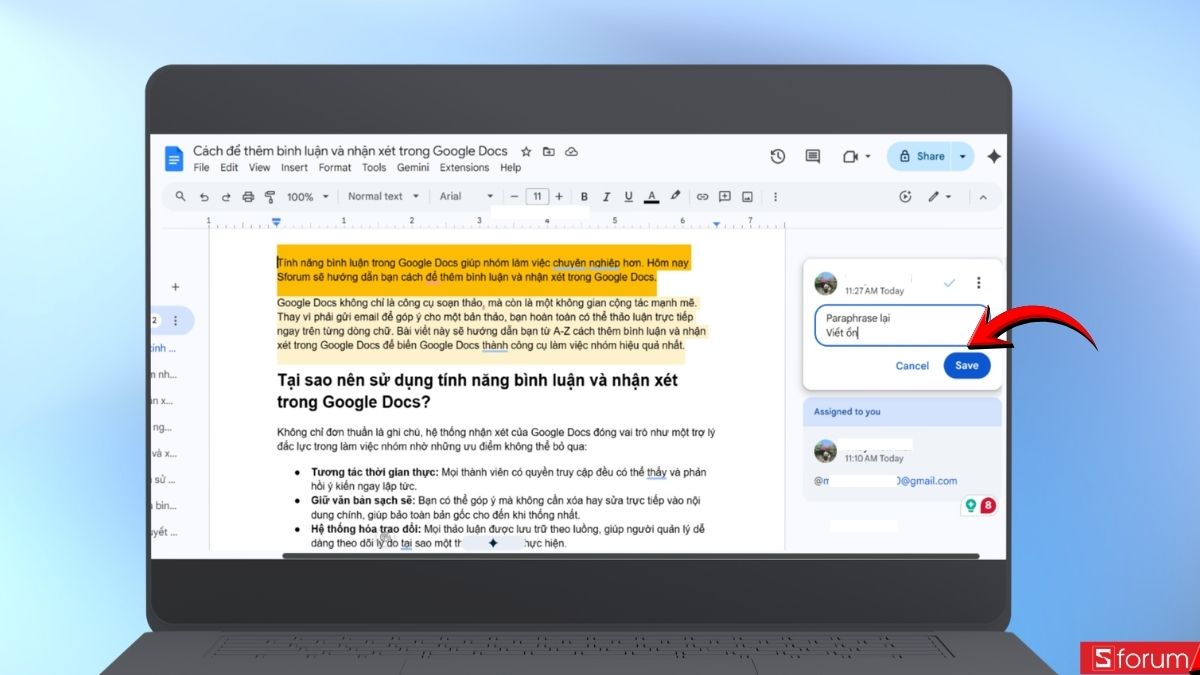Open the text color picker
Viewport: 1200px width, 675px height.
click(651, 196)
